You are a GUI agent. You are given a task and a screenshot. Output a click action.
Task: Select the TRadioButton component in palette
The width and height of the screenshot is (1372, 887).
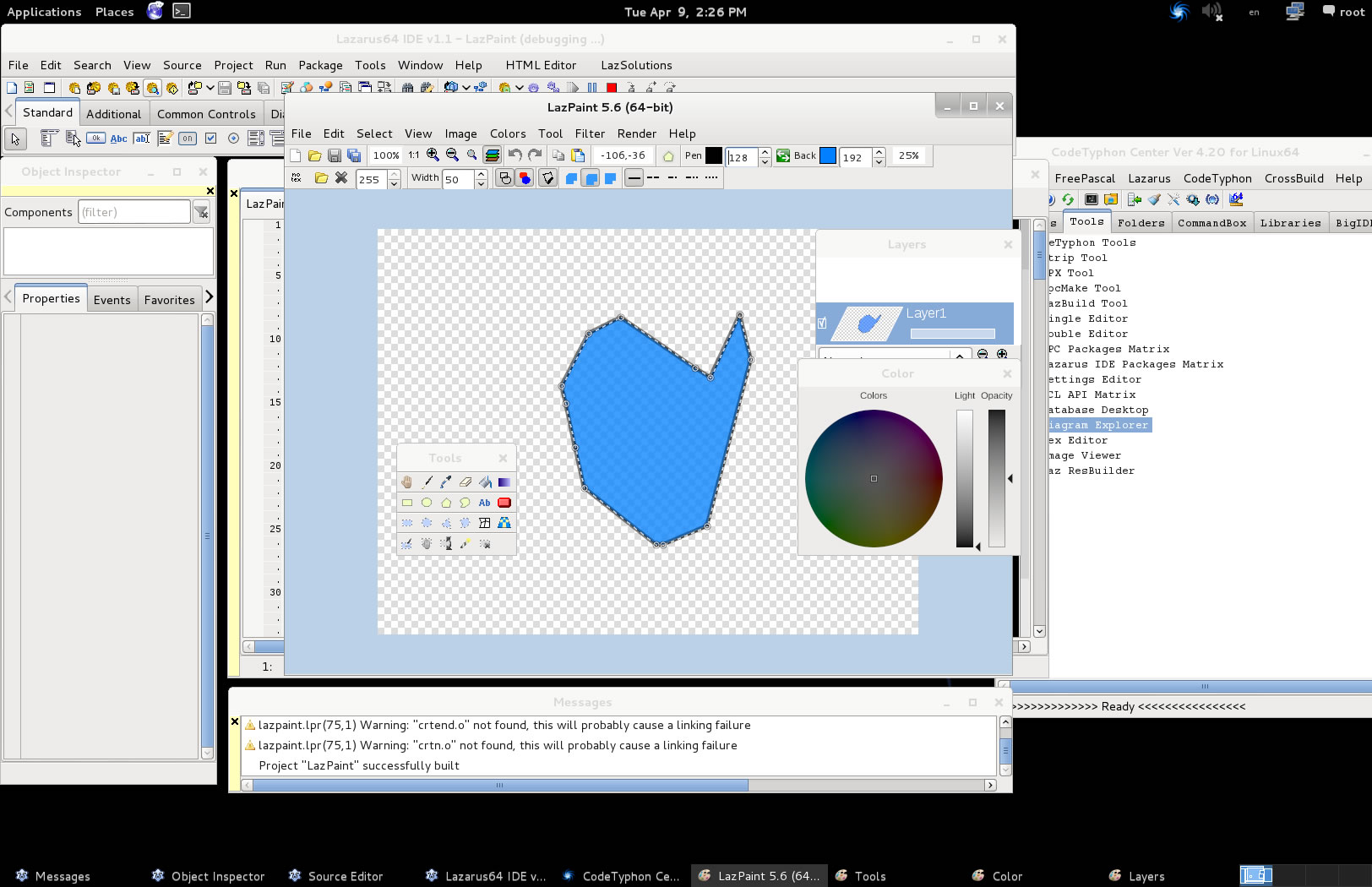tap(233, 139)
